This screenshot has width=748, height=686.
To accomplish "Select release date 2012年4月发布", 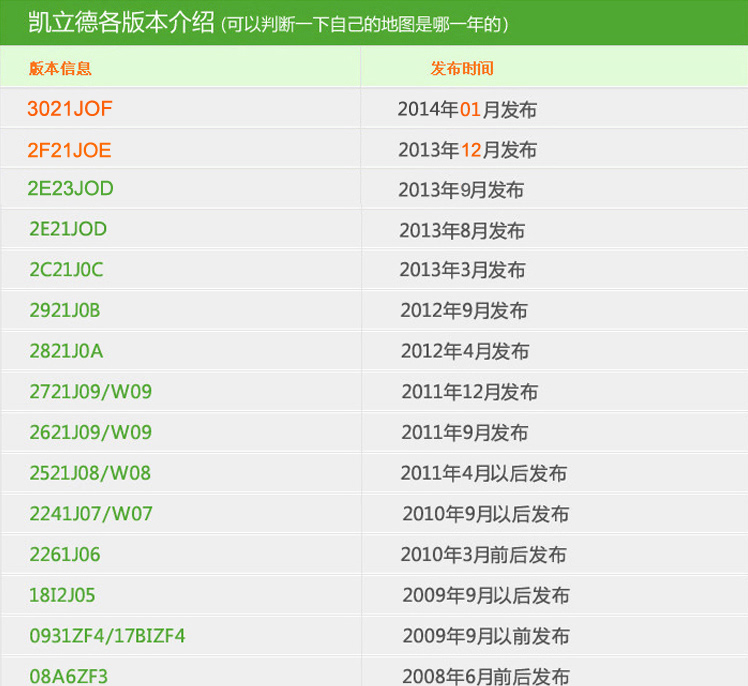I will click(465, 352).
